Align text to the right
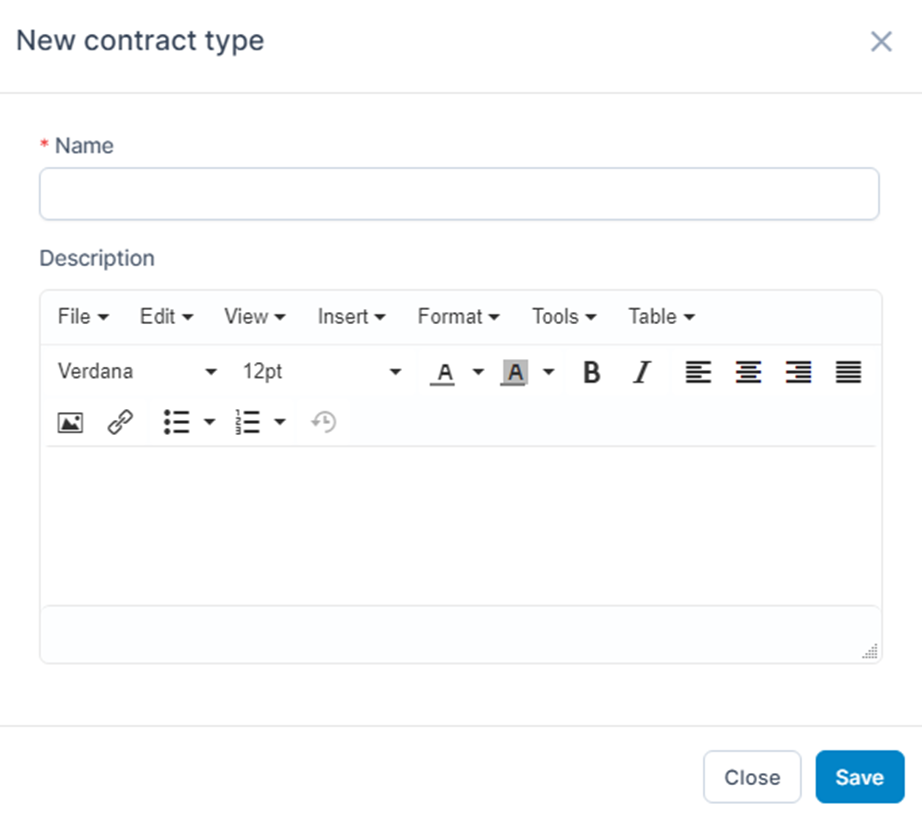The width and height of the screenshot is (922, 819). (x=798, y=372)
